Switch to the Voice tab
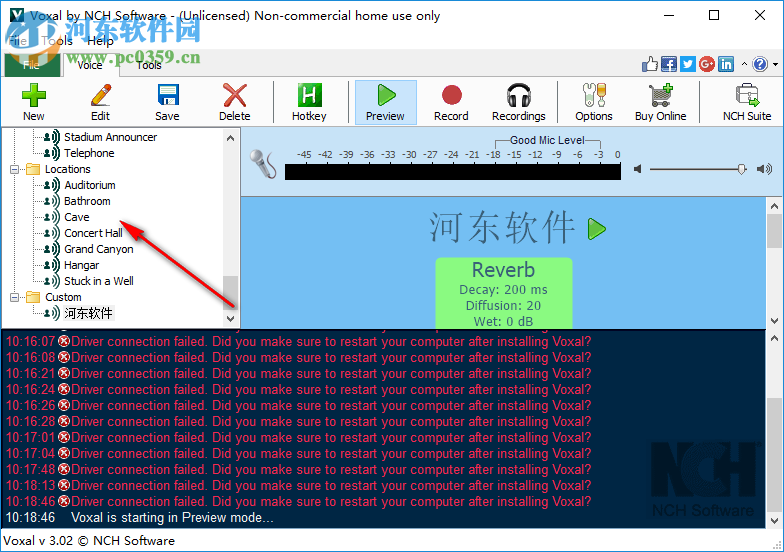The height and width of the screenshot is (552, 784). (90, 65)
